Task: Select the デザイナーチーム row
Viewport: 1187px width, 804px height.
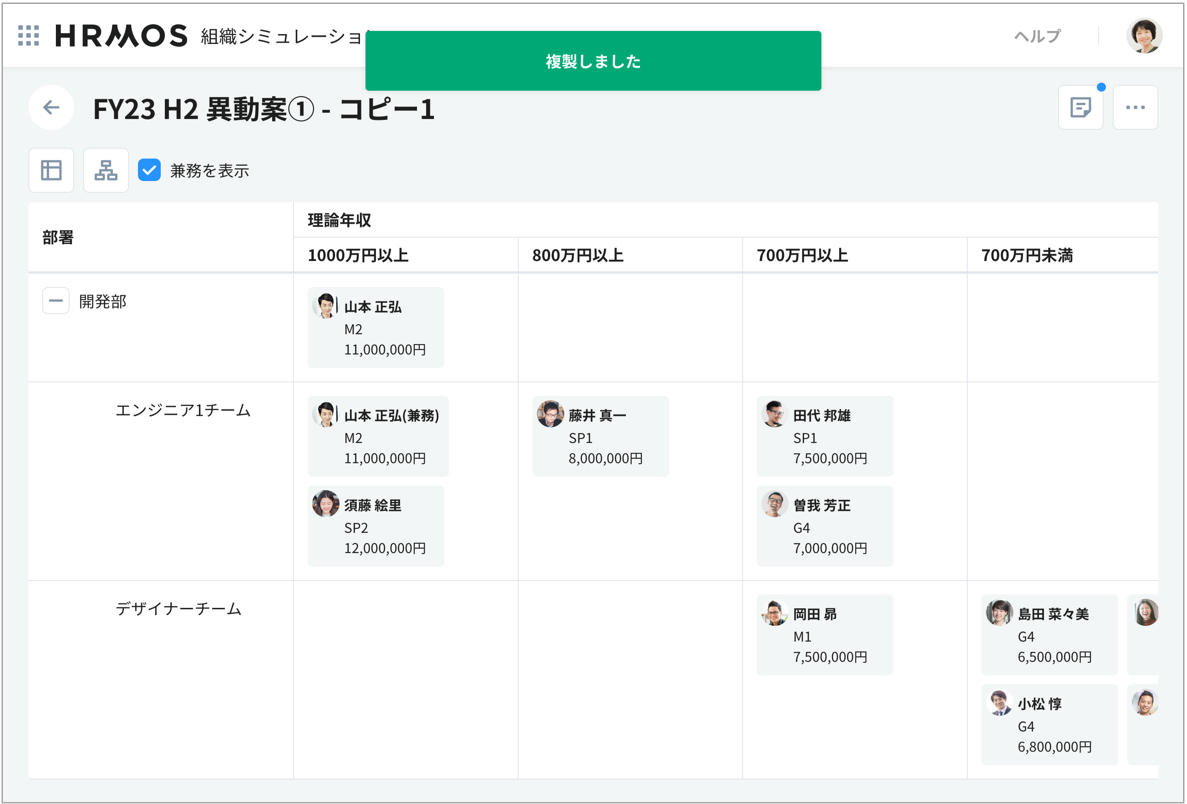Action: 179,608
